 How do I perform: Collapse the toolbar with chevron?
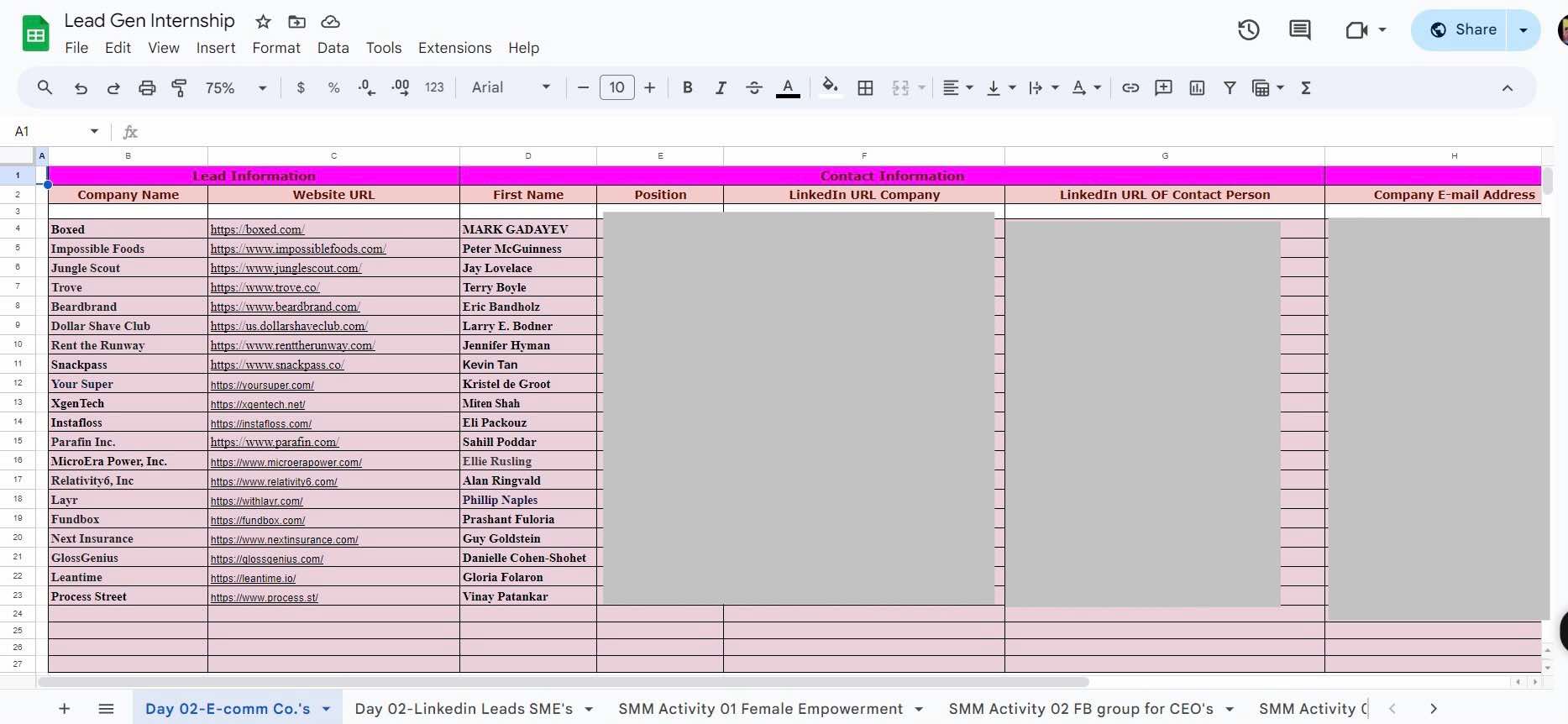[1508, 87]
